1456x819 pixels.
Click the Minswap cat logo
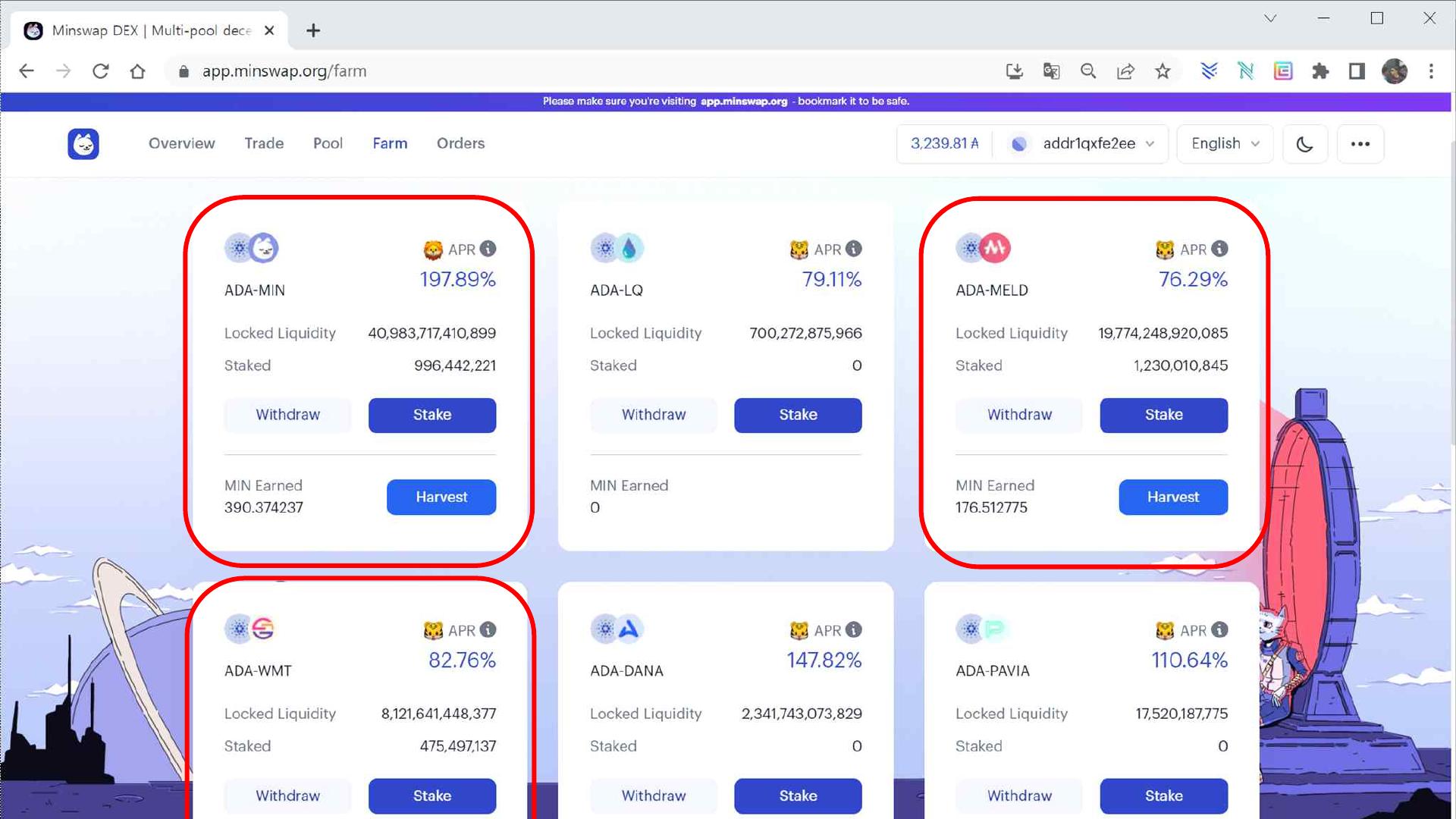(83, 144)
